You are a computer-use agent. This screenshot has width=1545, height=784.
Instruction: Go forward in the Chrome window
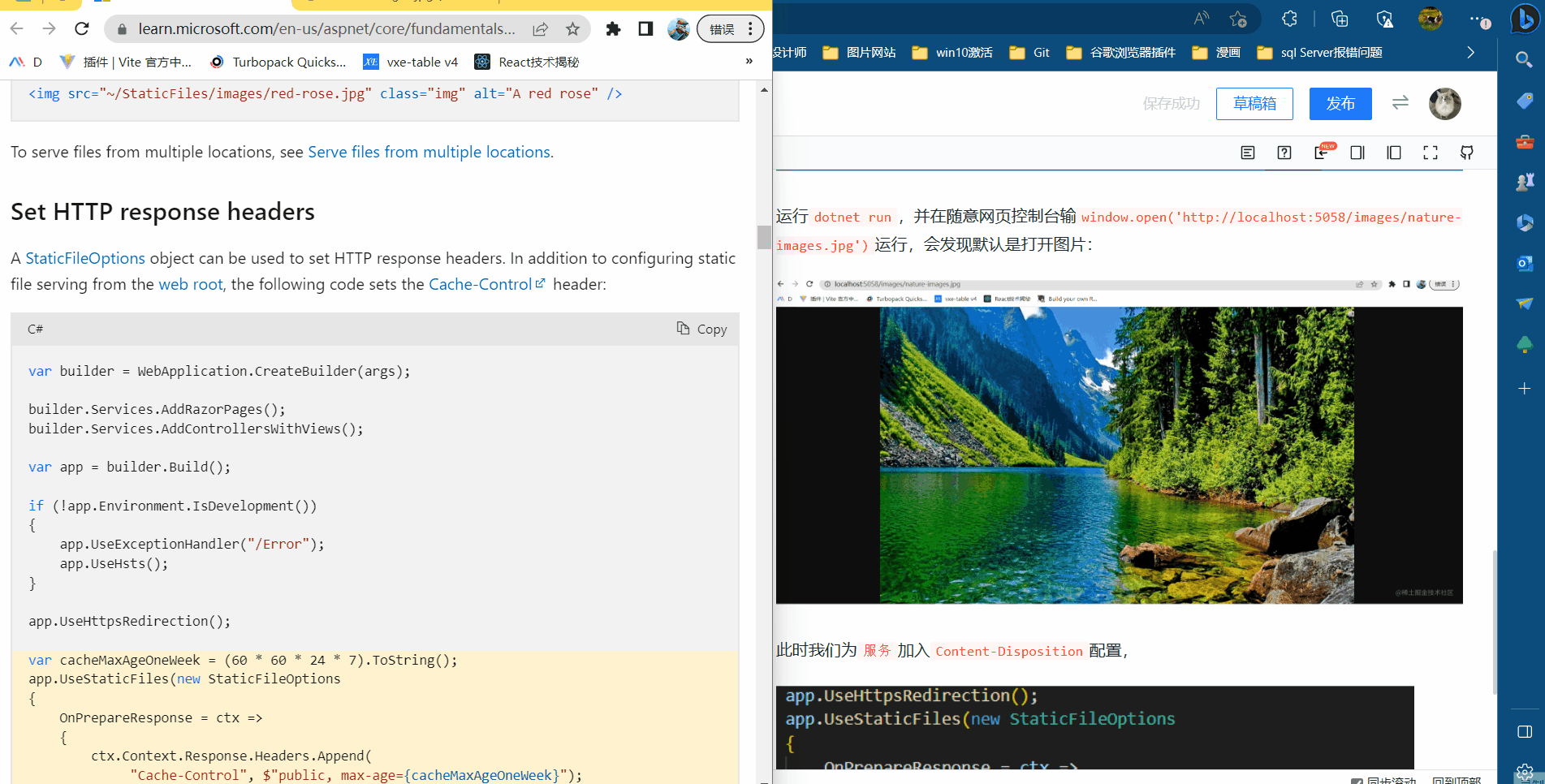(x=50, y=29)
